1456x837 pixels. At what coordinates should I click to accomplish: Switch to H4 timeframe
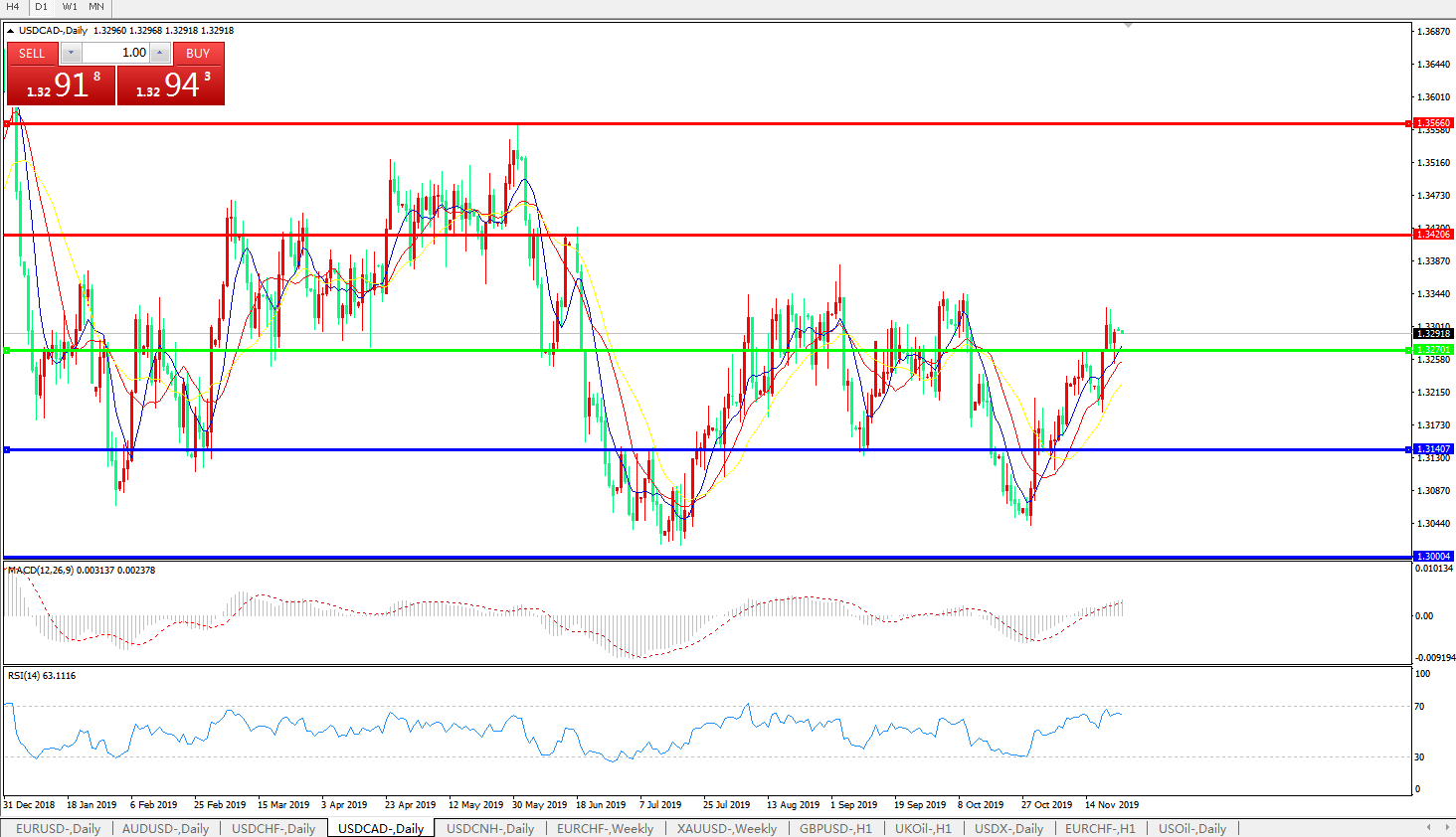tap(13, 7)
